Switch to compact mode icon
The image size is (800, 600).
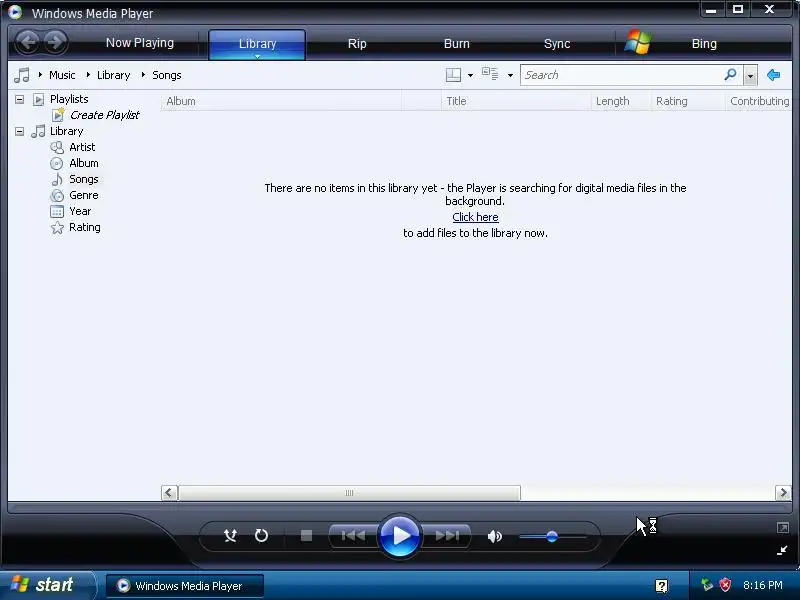[782, 551]
